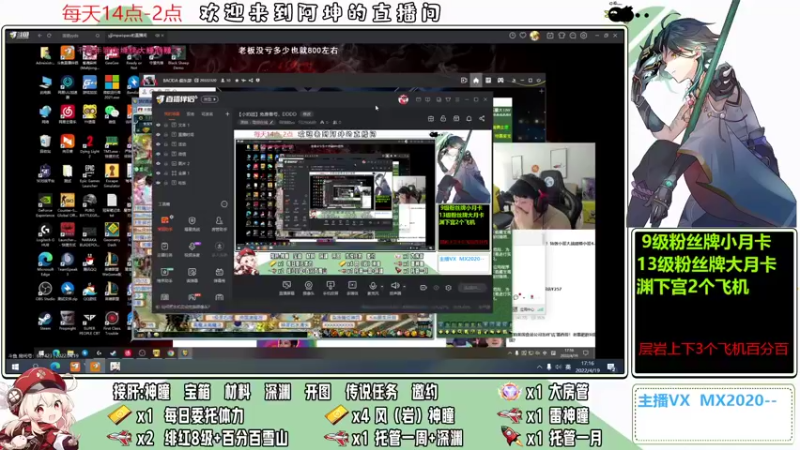Hide the 全屏 1 source layer
800x450 pixels.
tap(159, 173)
